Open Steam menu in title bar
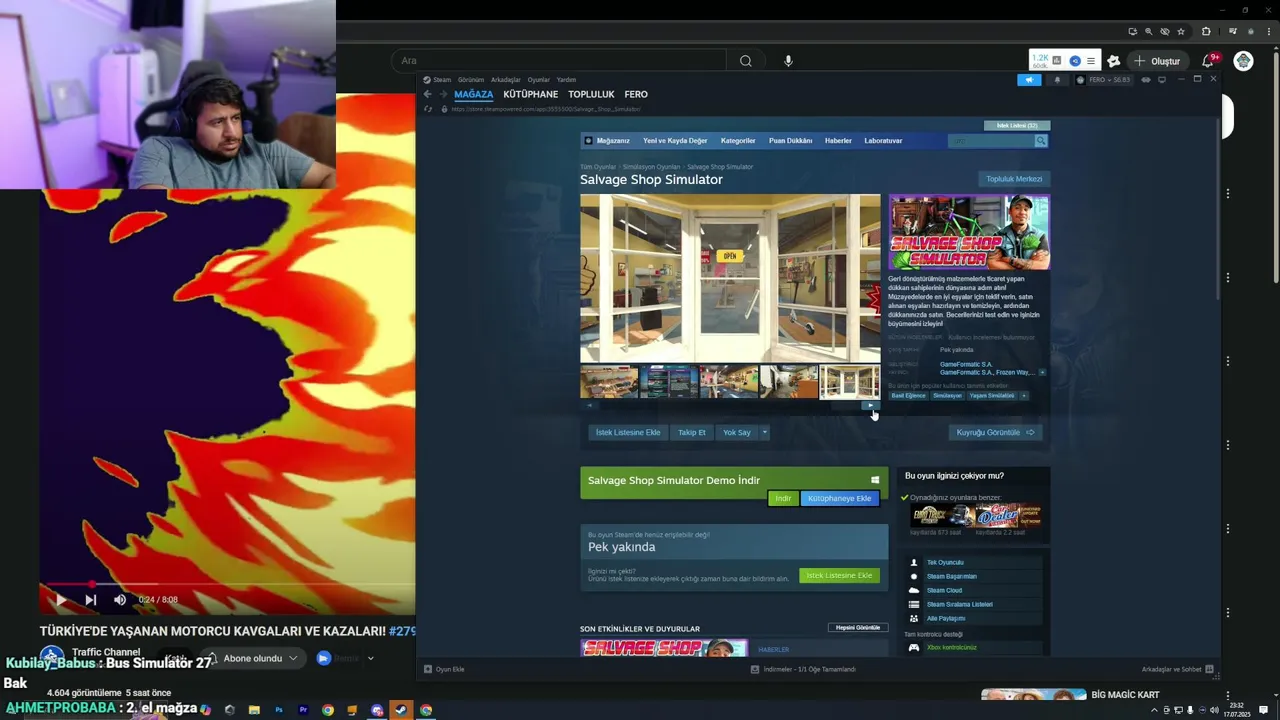 442,80
